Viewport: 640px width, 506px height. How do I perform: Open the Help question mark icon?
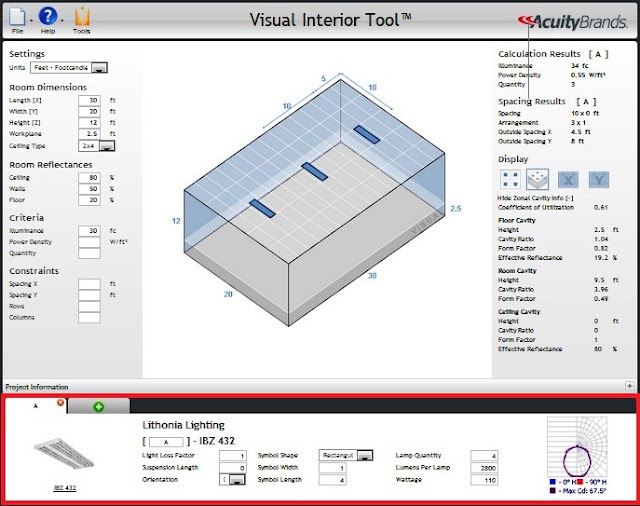click(x=47, y=17)
